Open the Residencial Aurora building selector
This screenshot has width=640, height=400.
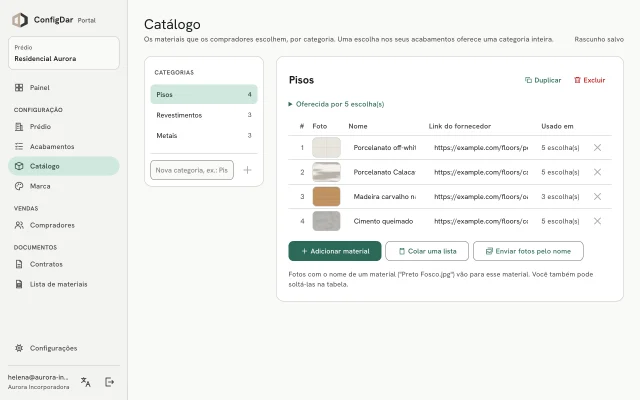(64, 53)
